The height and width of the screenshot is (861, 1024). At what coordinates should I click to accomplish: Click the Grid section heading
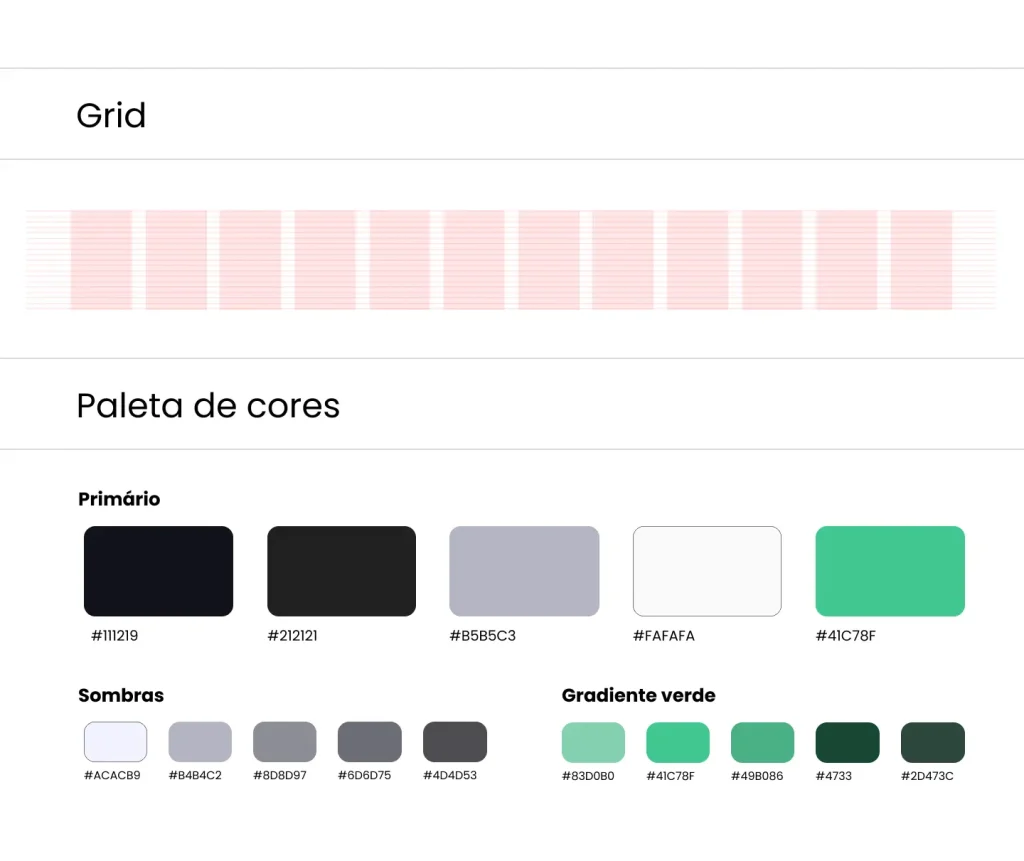tap(111, 115)
